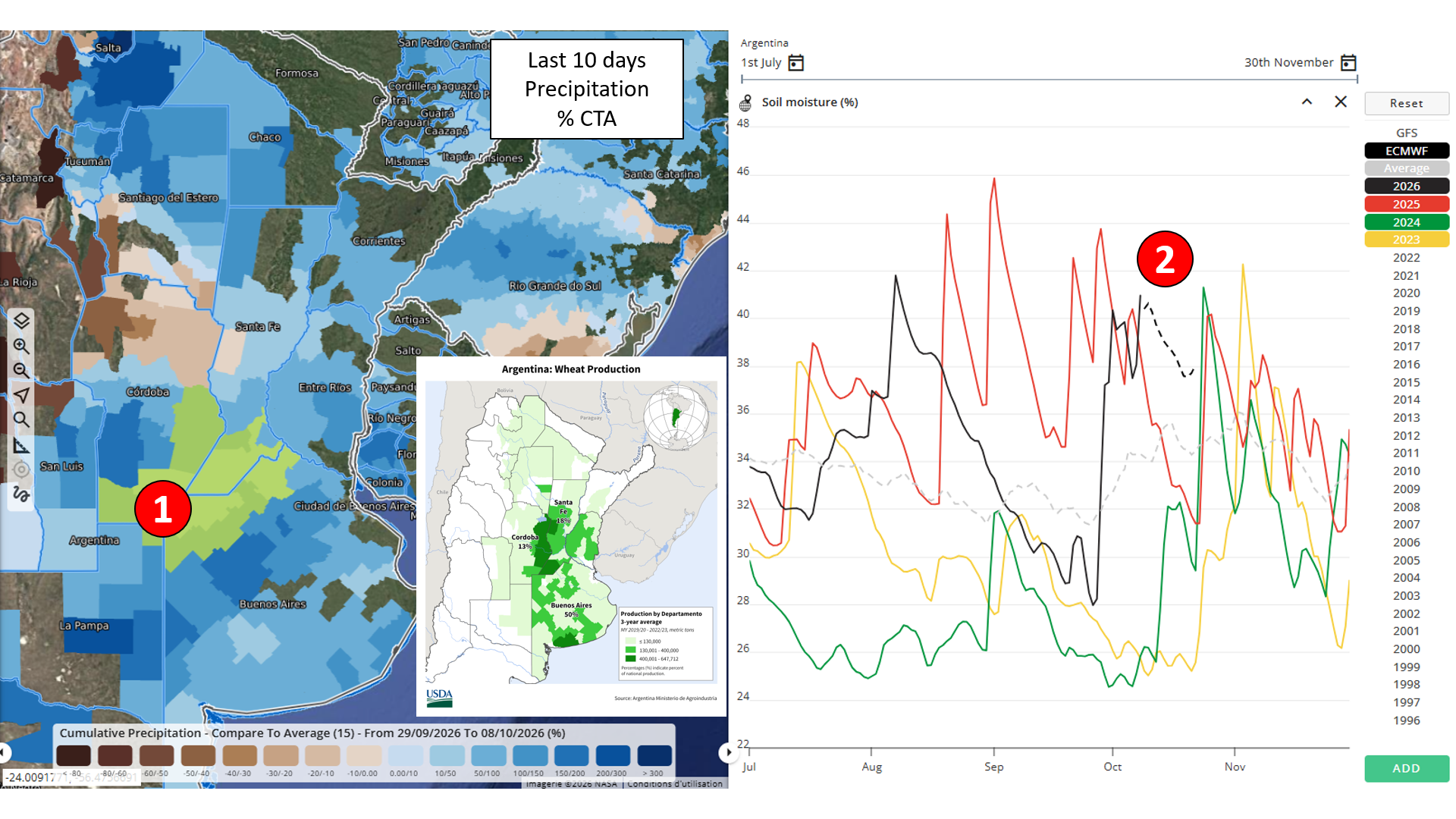Select the location arrow tool on map
Image resolution: width=1456 pixels, height=819 pixels.
pyautogui.click(x=21, y=395)
